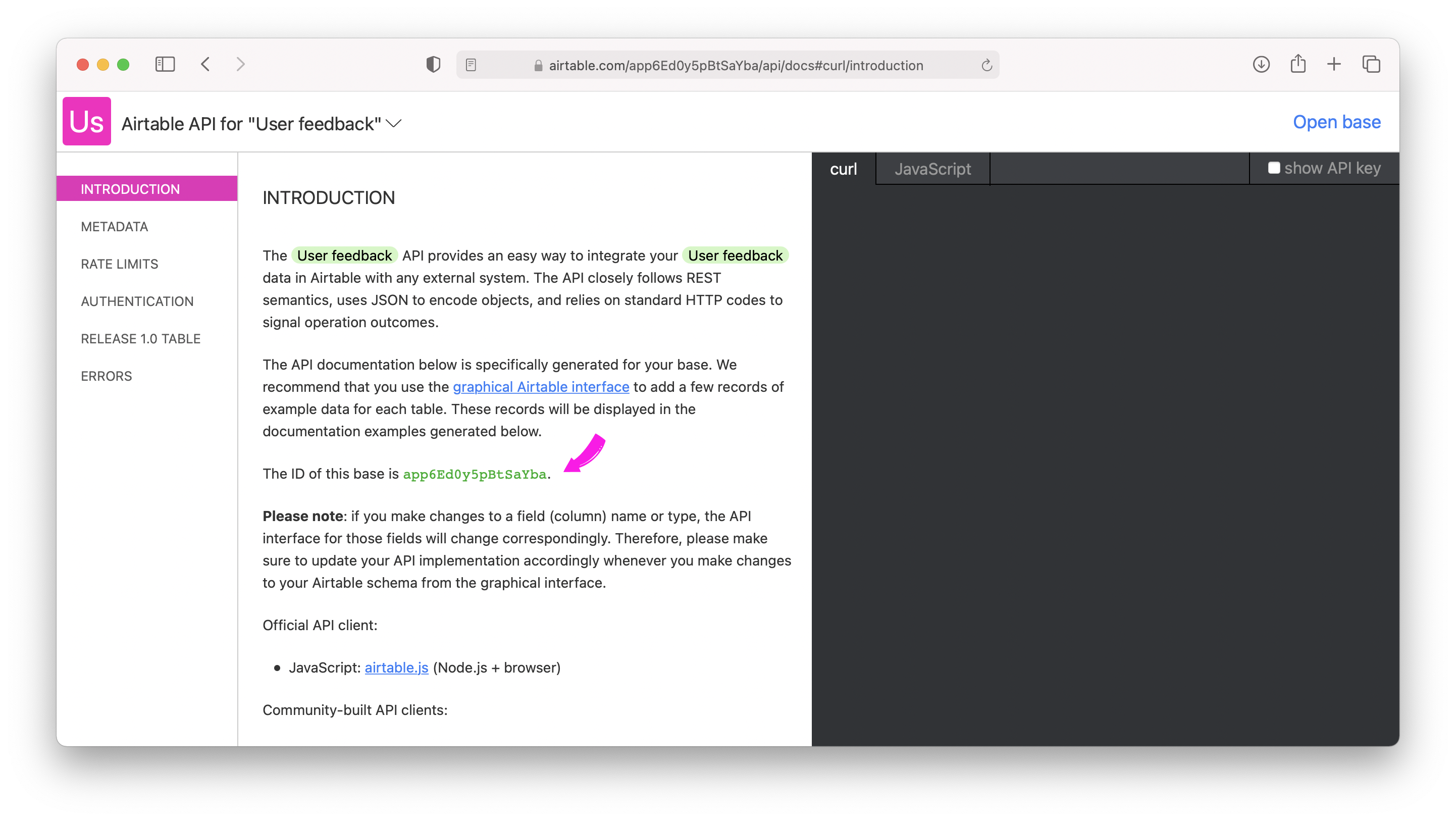This screenshot has height=821, width=1456.
Task: Click the second User feedback highlighted label
Action: [735, 255]
